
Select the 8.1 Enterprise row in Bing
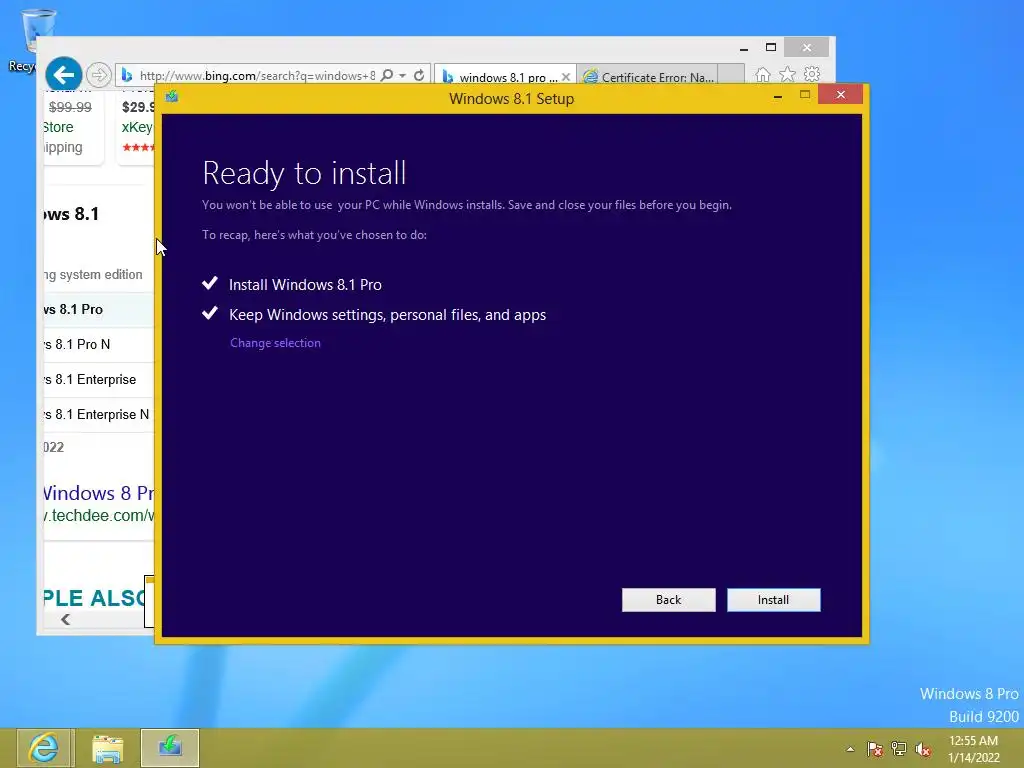pos(99,379)
